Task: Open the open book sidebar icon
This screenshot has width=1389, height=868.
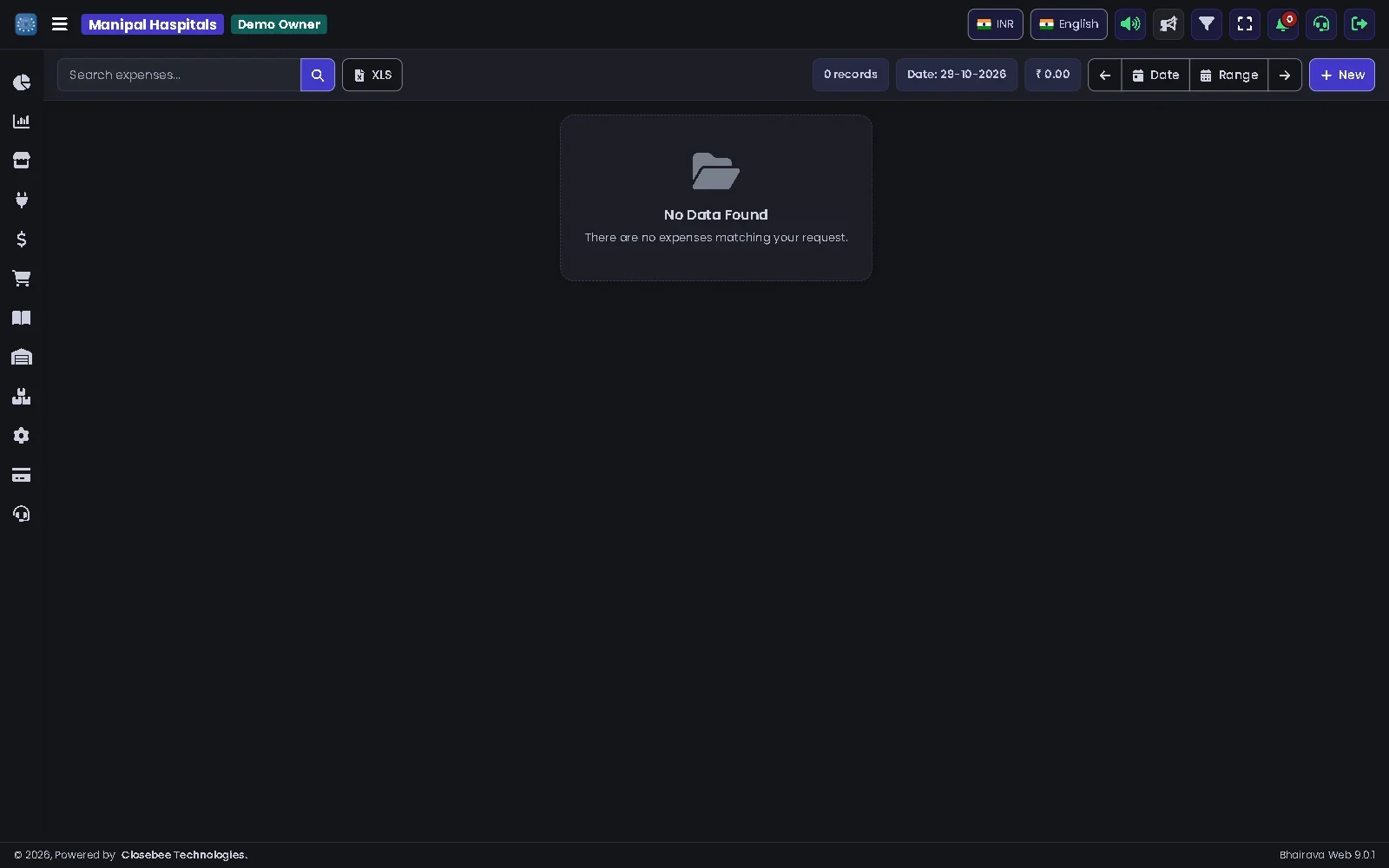Action: click(x=22, y=318)
